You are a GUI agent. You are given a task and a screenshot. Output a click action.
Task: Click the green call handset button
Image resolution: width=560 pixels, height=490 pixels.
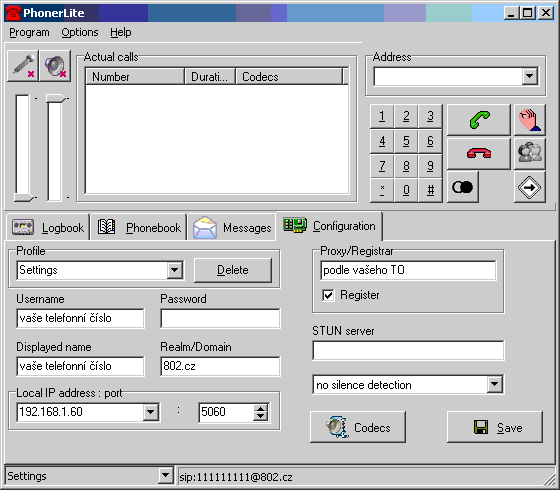click(479, 120)
